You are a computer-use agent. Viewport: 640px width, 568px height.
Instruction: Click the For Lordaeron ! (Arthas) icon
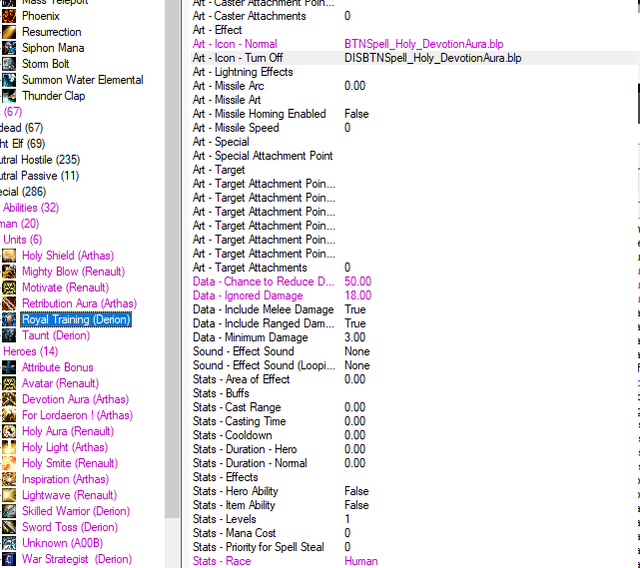coord(9,415)
